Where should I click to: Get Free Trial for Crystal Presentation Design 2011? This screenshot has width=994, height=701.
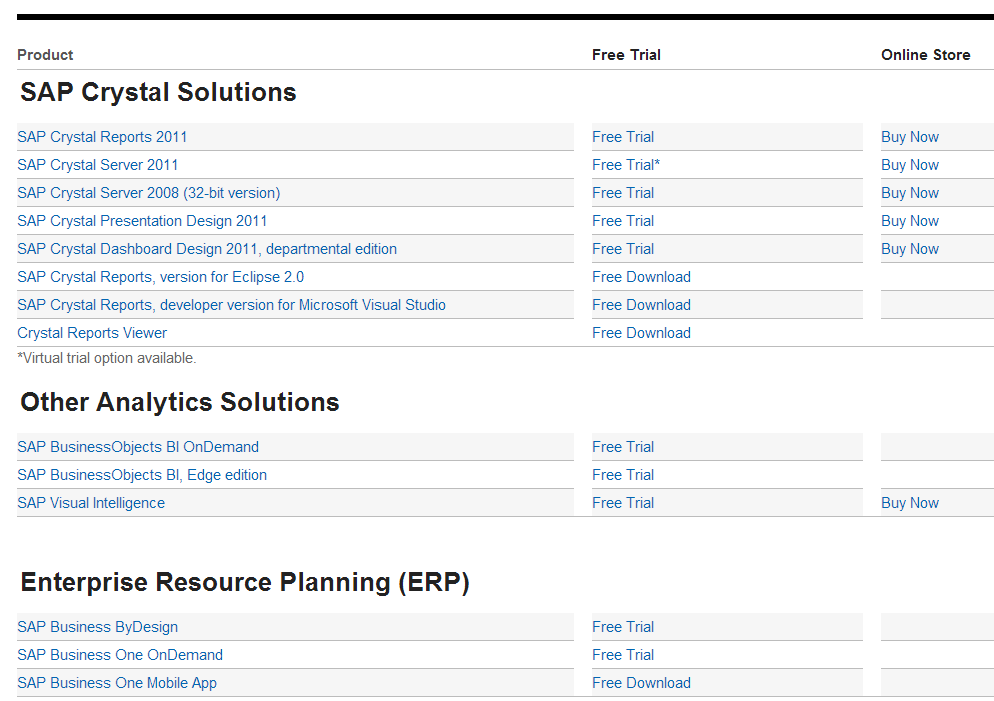[623, 221]
